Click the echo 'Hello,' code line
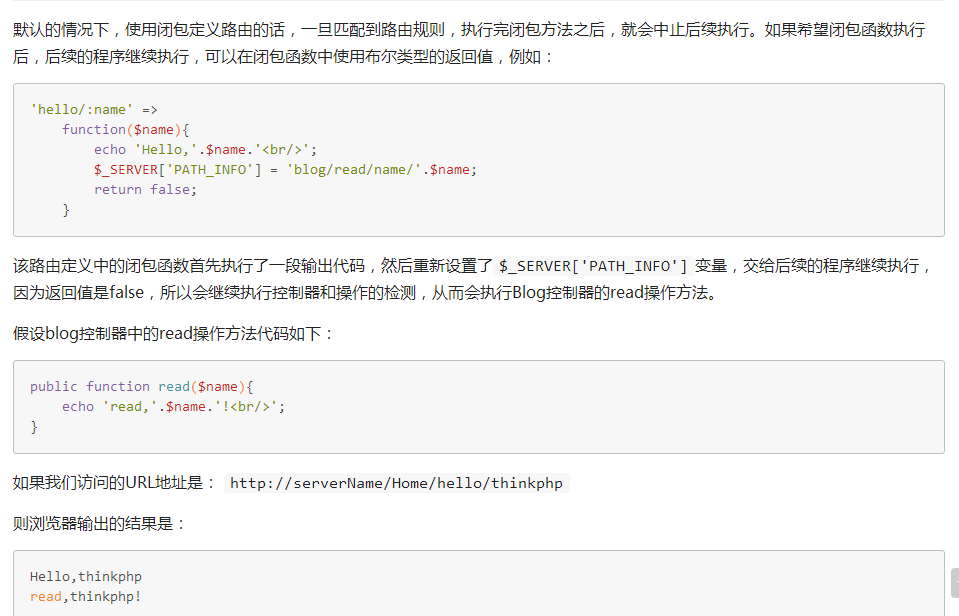Screen dimensions: 959x616 [205, 150]
